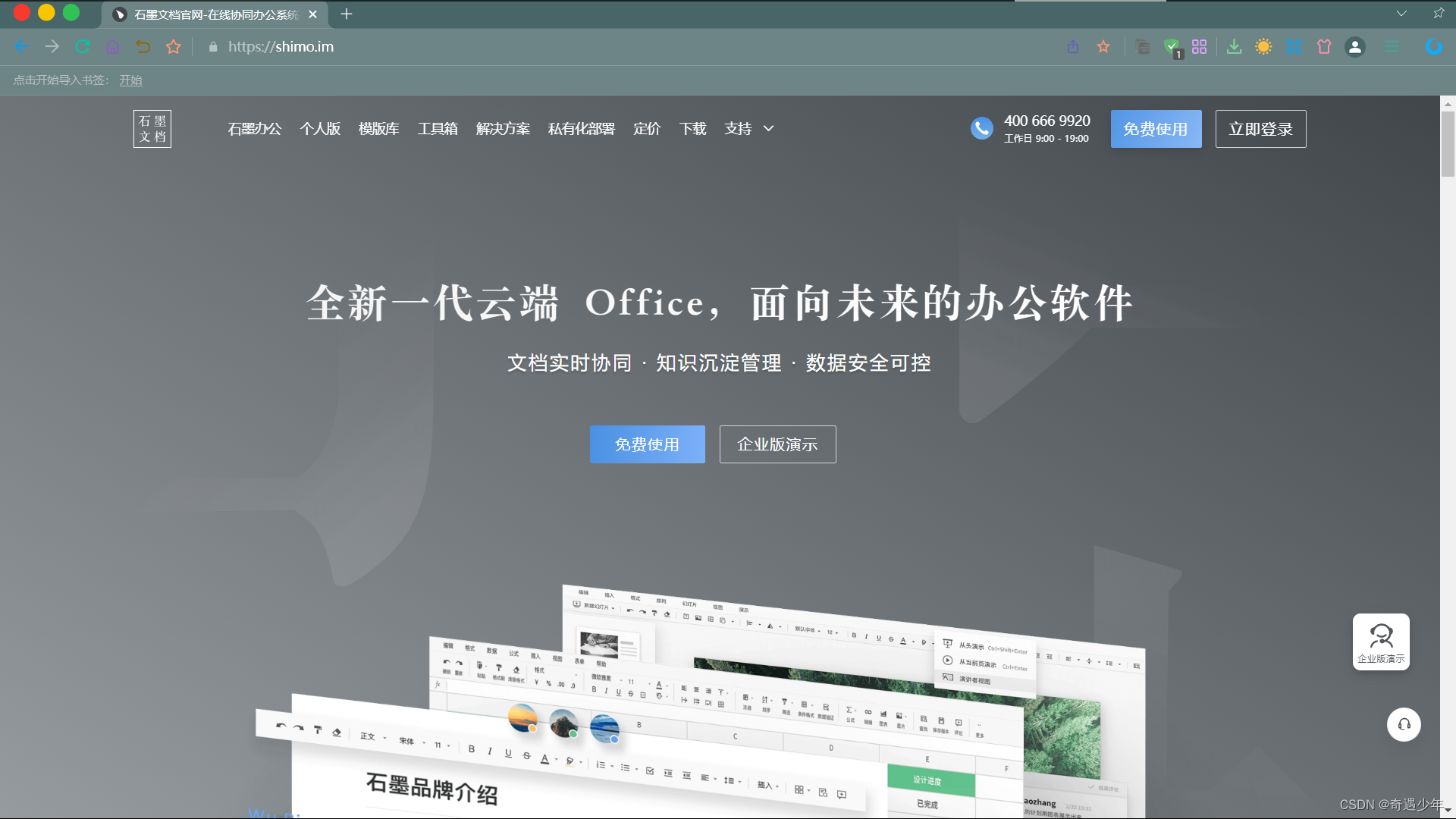Click the blue phone icon
Image resolution: width=1456 pixels, height=819 pixels.
(x=982, y=129)
